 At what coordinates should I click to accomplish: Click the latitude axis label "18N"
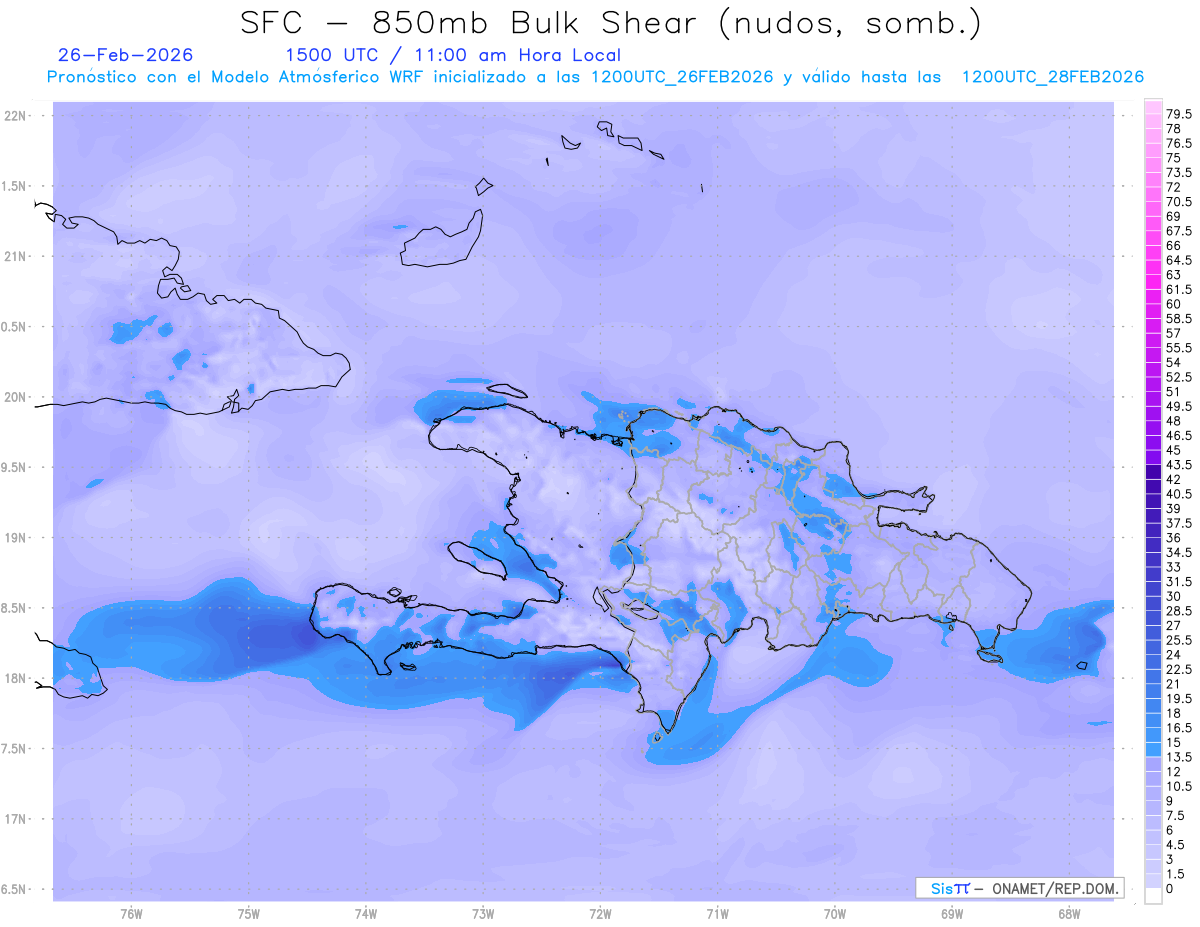[16, 678]
